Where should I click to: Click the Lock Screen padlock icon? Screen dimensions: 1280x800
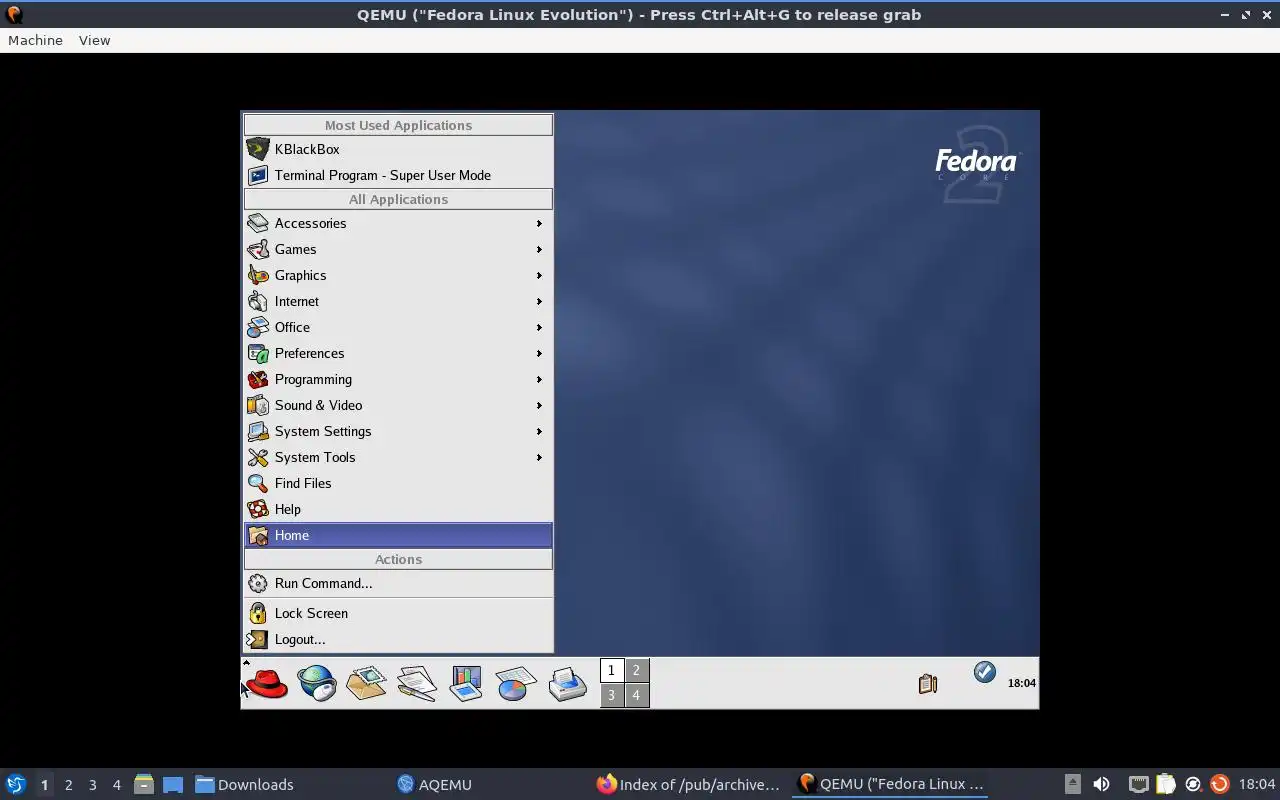(258, 613)
